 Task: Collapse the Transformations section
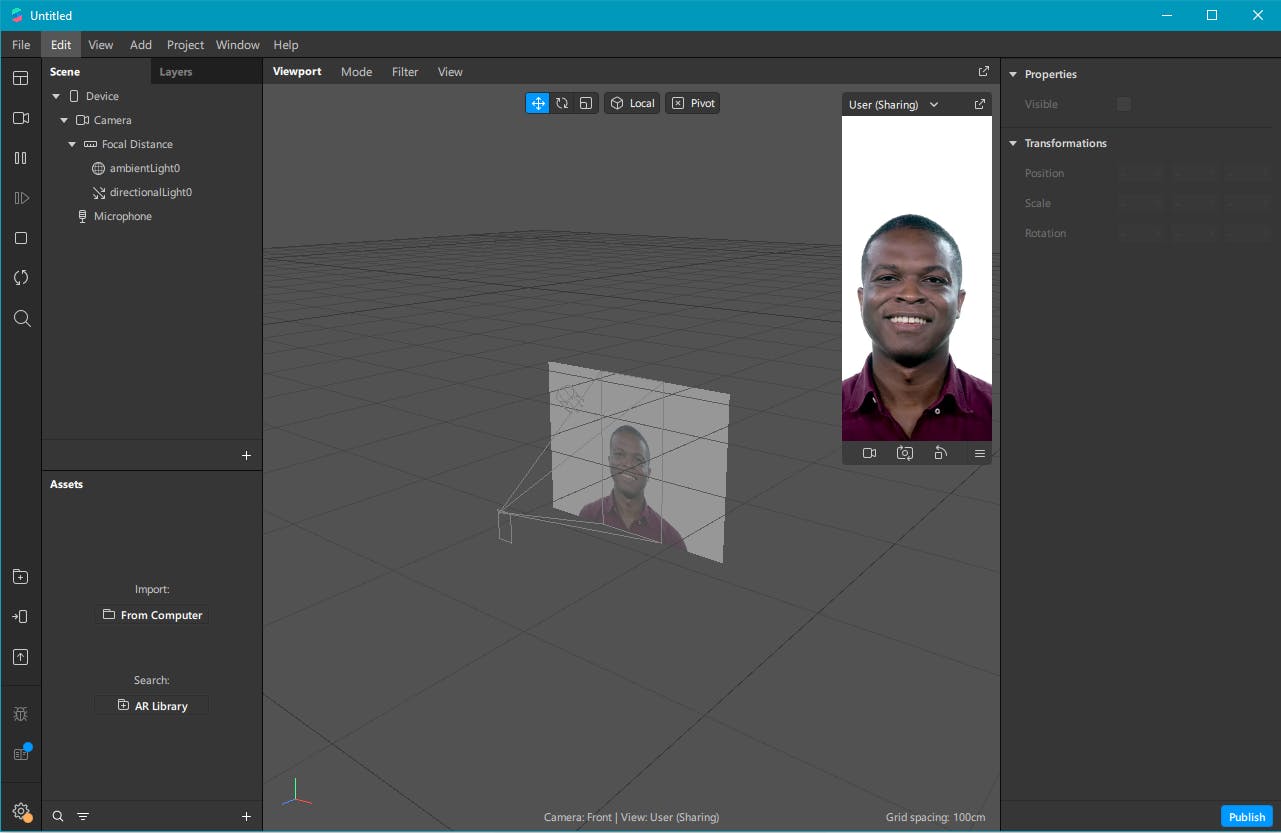tap(1013, 143)
